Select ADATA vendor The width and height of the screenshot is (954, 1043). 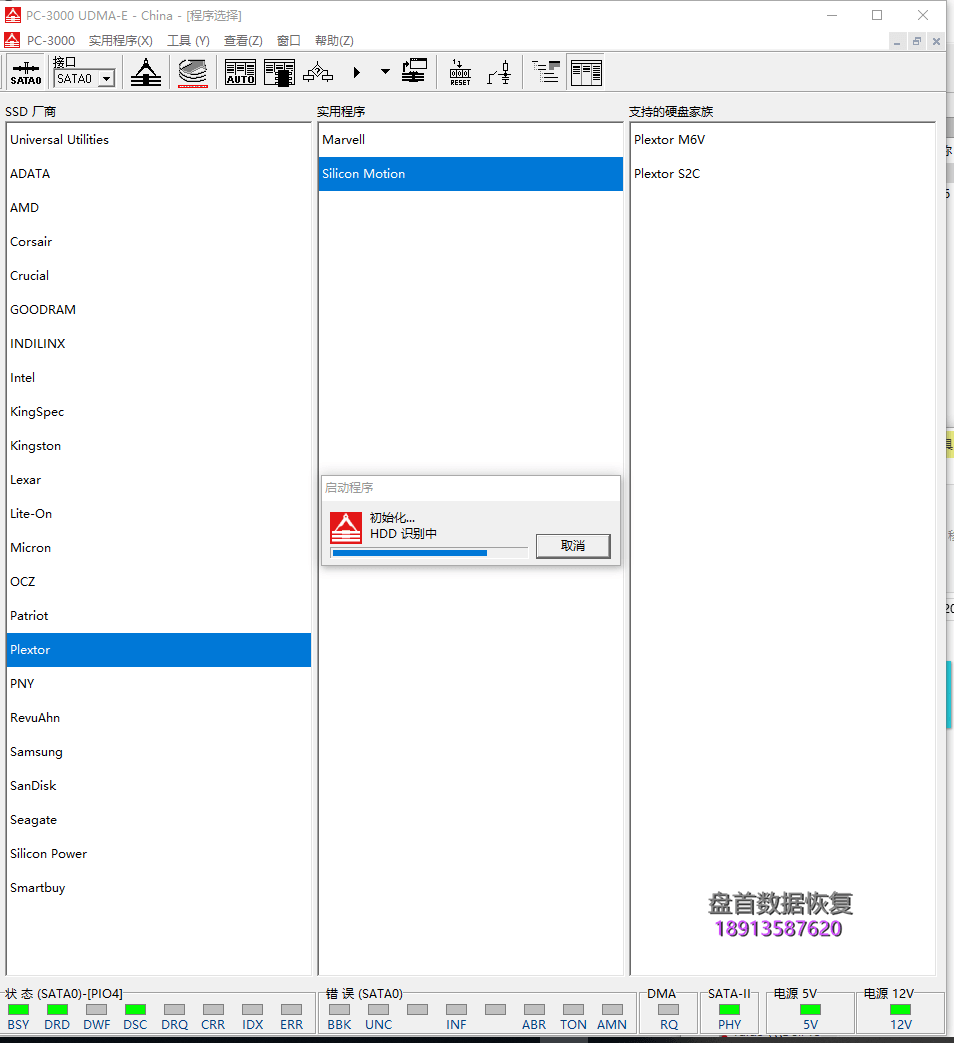point(158,174)
